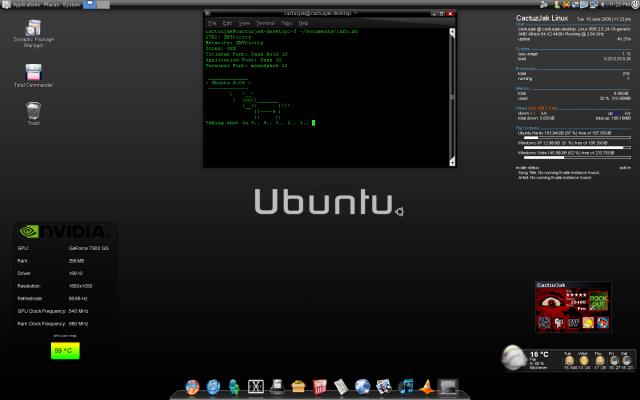The width and height of the screenshot is (640, 400).
Task: Click the Windows XP filesystem usage bar
Action: 577,147
